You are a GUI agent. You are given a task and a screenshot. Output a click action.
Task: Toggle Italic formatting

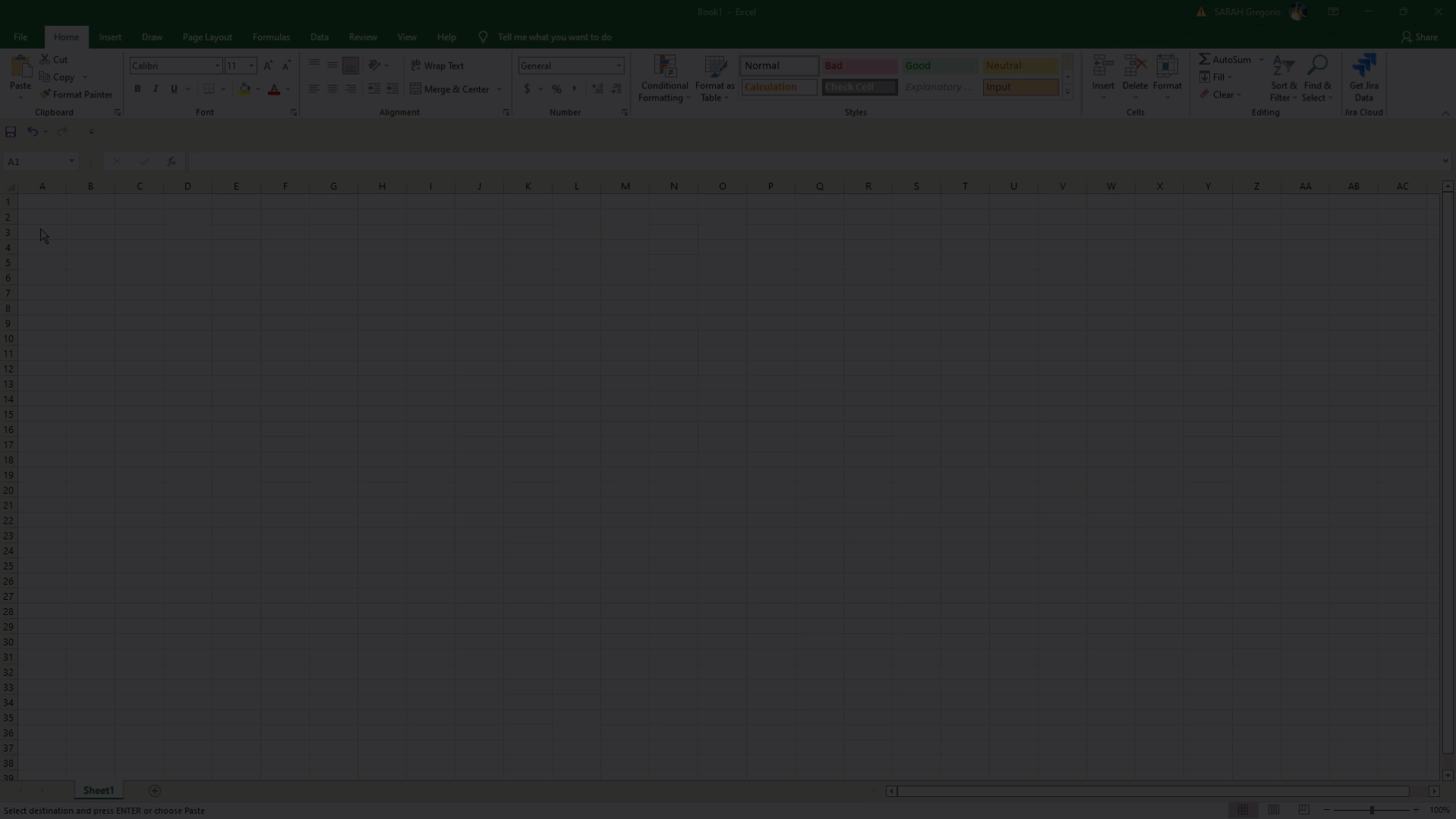point(156,89)
